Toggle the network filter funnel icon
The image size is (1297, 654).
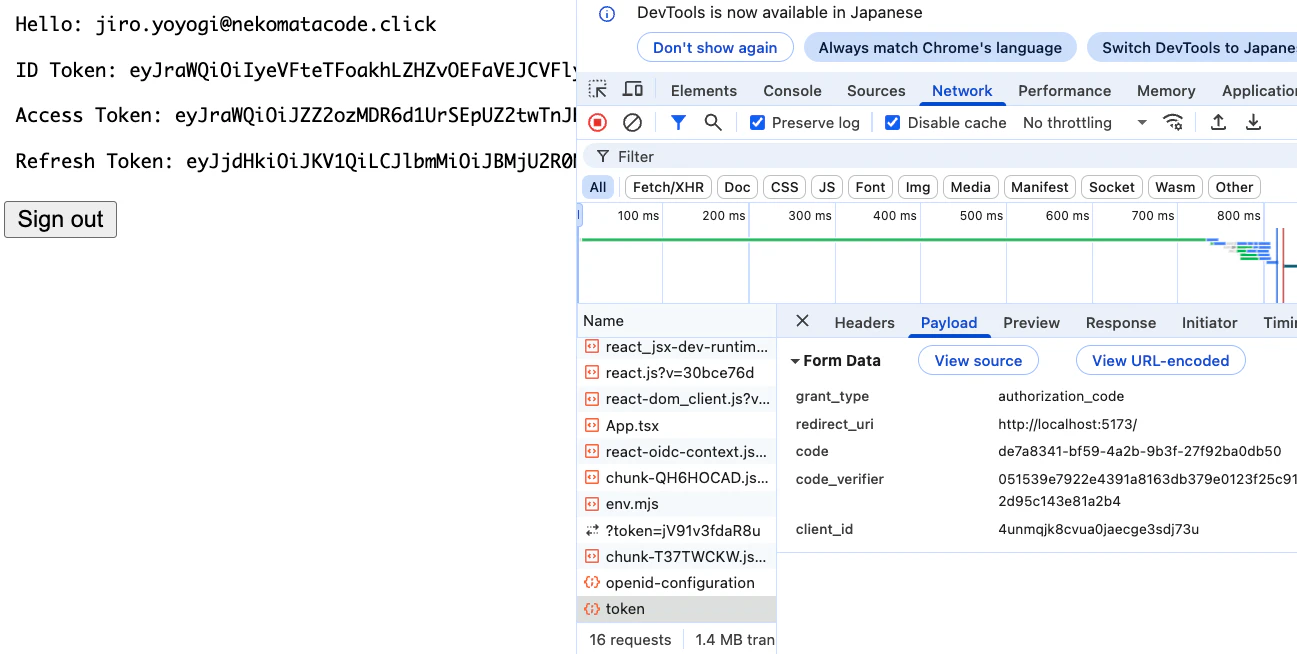pos(678,122)
